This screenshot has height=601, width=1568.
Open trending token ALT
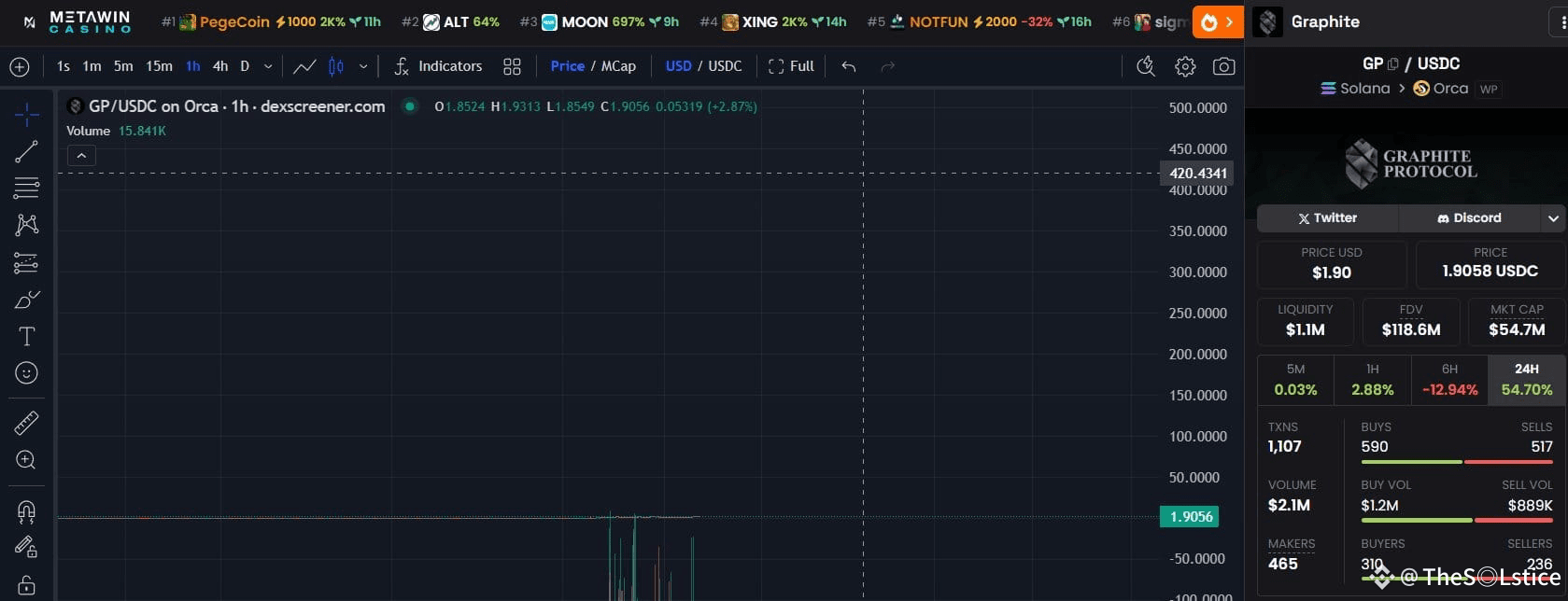(450, 21)
